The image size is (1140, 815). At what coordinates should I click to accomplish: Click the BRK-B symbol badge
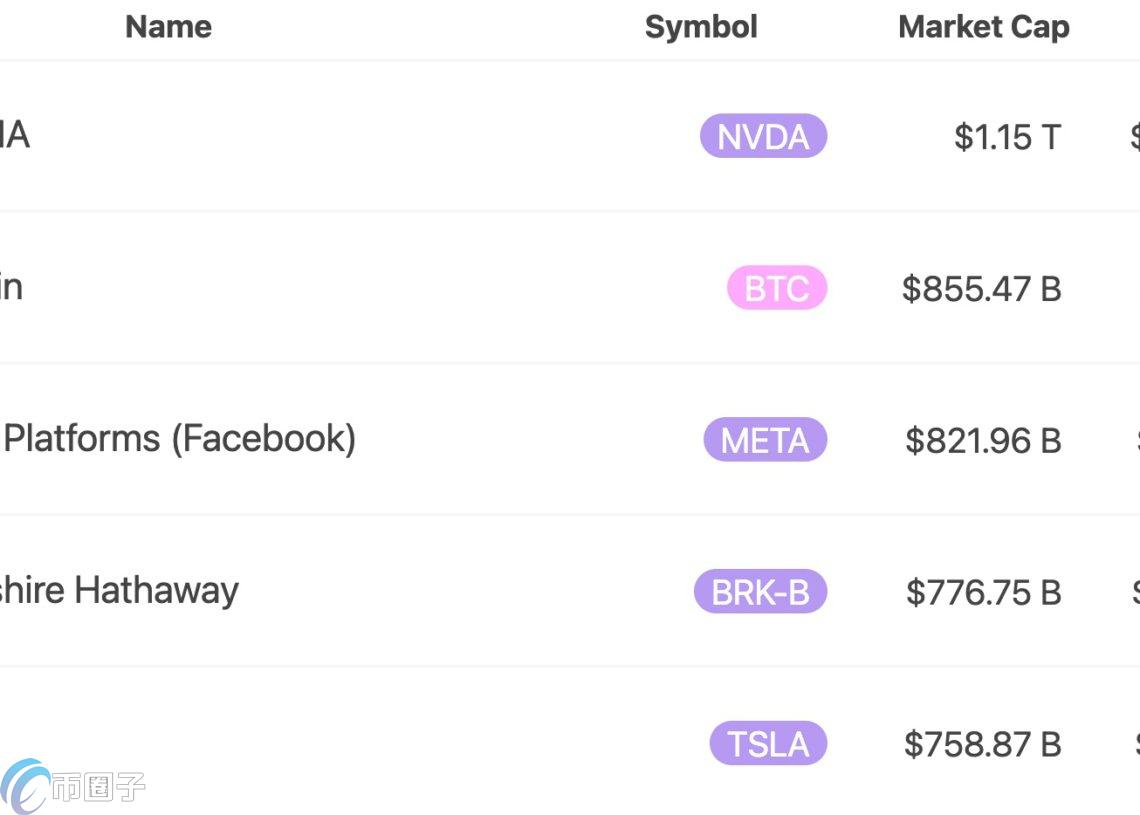click(760, 593)
